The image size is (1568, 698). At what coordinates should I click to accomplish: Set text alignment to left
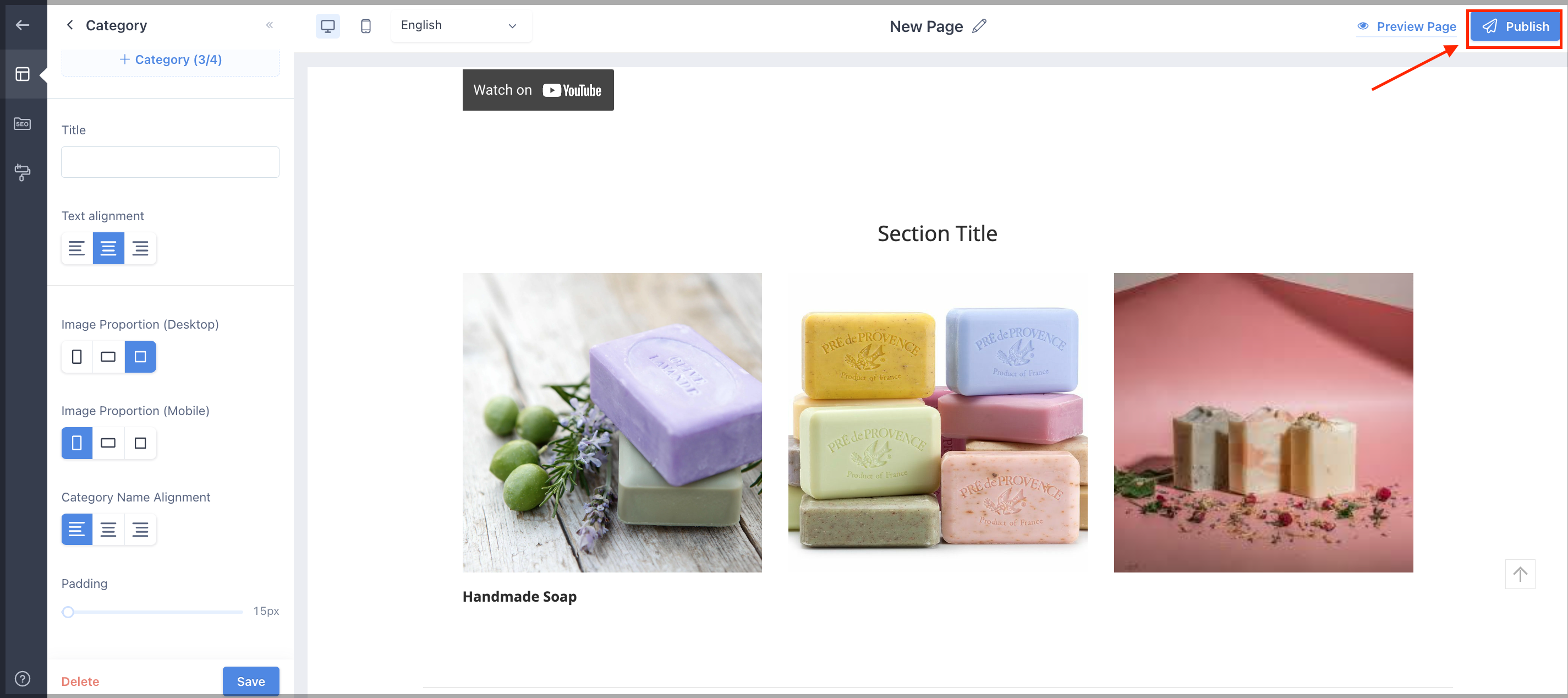76,248
